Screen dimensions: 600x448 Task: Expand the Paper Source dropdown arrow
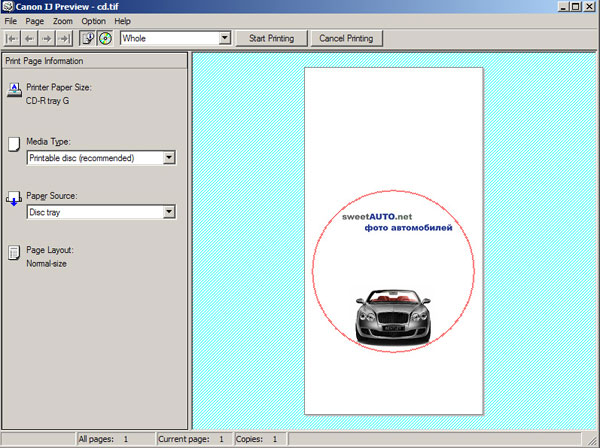coord(169,212)
